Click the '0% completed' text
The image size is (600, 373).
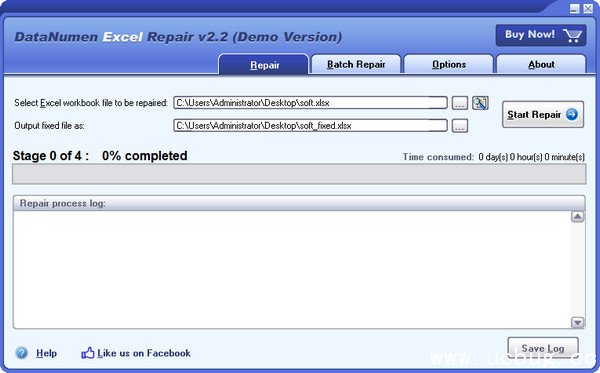click(145, 156)
